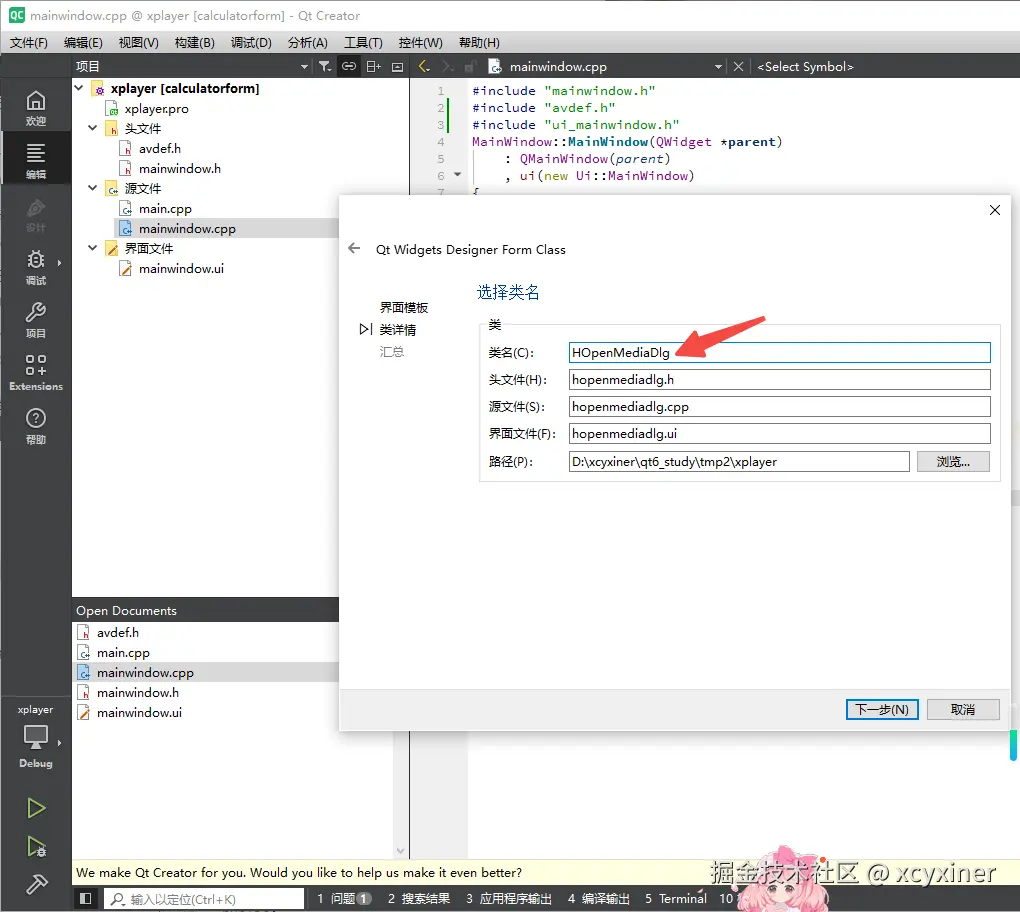Select xplayer.pro in project tree
Screen dimensions: 1020x912
(x=156, y=109)
